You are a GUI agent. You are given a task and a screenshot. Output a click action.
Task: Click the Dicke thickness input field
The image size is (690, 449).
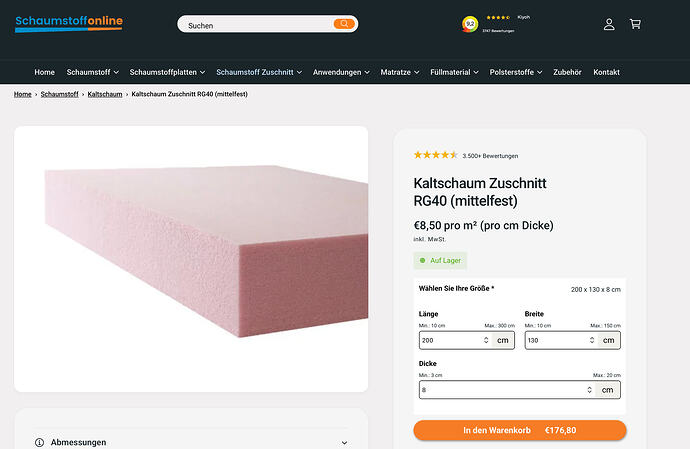[500, 390]
